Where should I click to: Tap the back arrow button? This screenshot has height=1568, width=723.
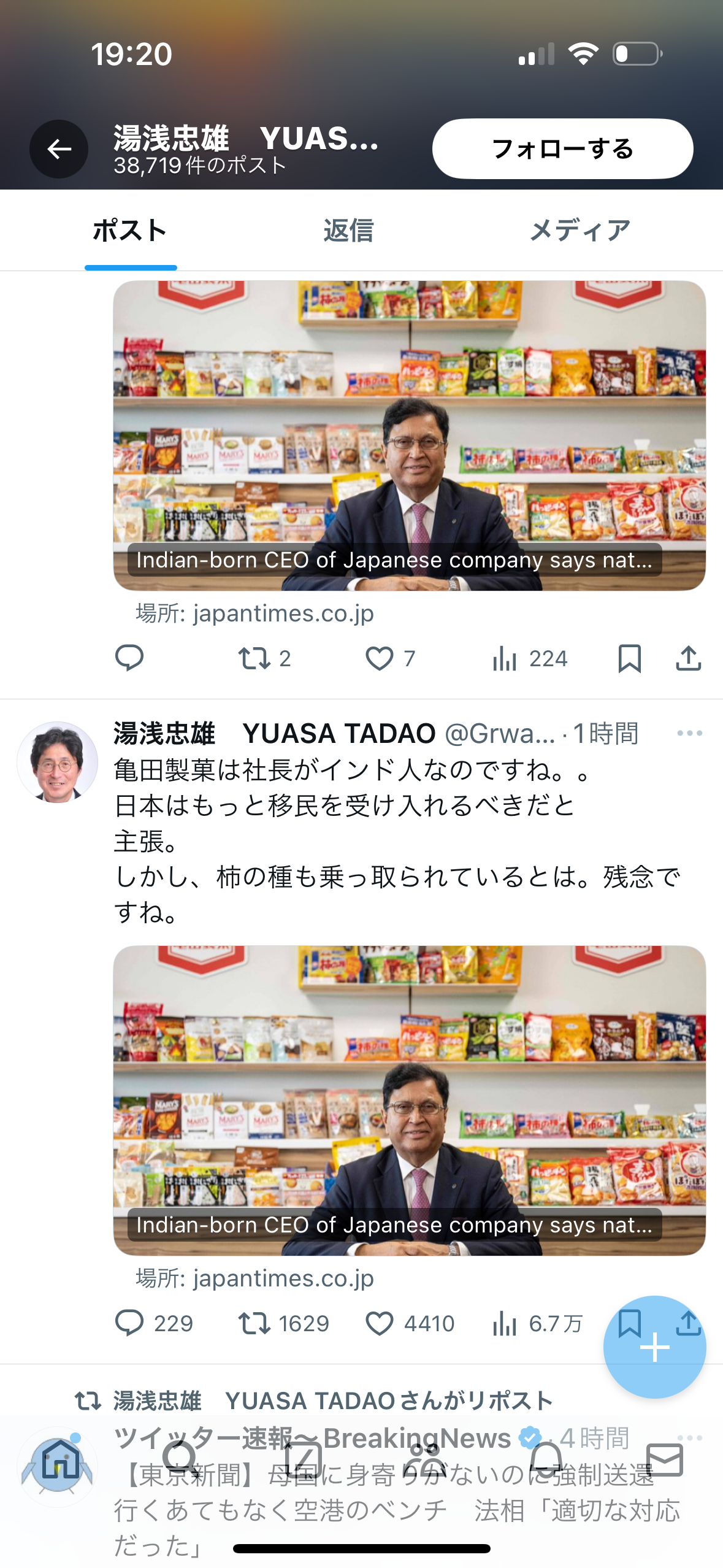click(x=59, y=149)
